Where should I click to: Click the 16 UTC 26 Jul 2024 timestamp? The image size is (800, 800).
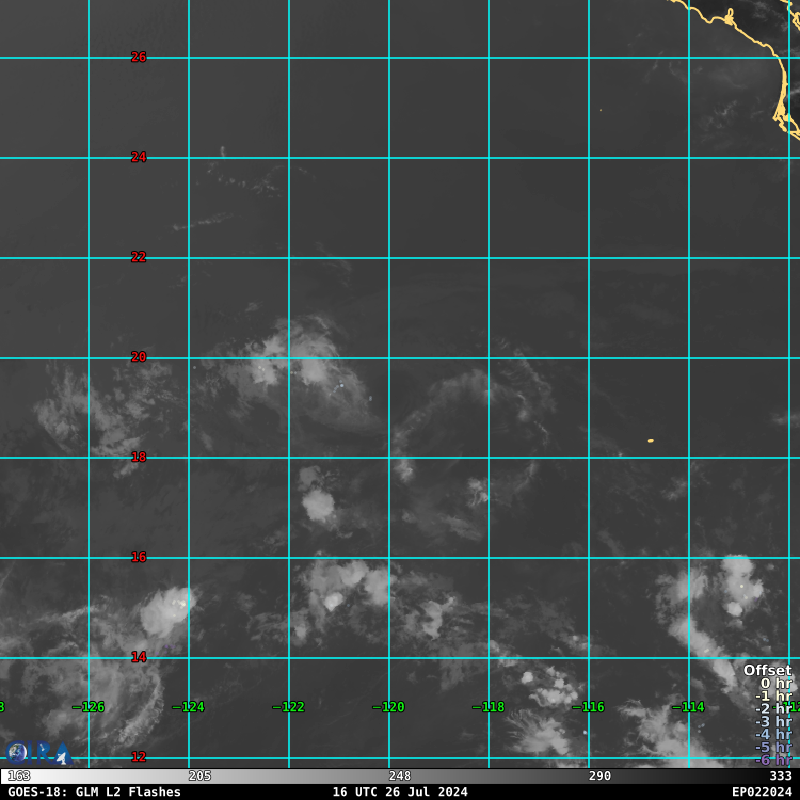pos(400,792)
